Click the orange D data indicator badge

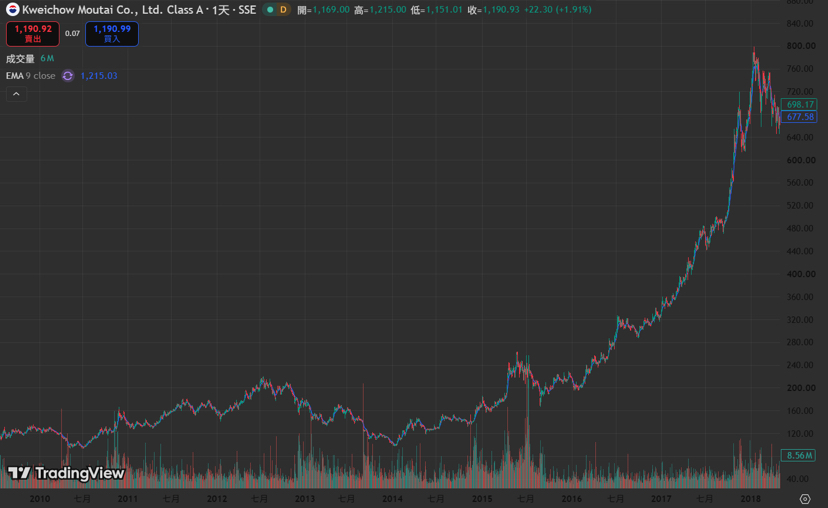(x=283, y=10)
